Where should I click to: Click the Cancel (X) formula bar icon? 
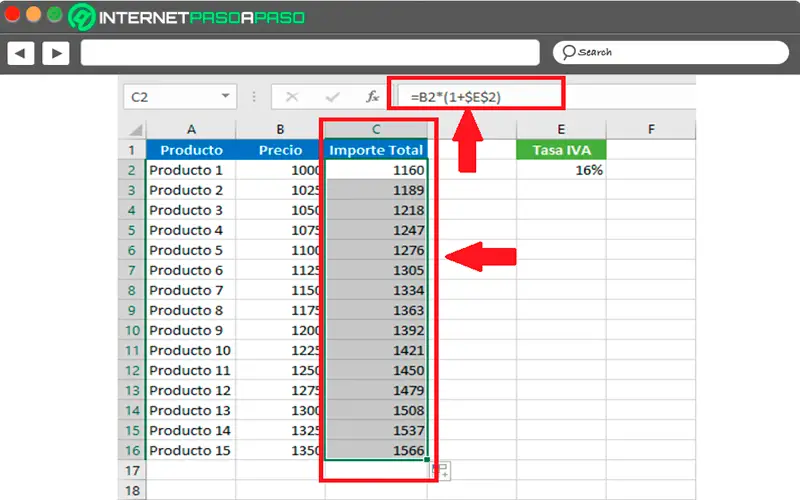(292, 96)
